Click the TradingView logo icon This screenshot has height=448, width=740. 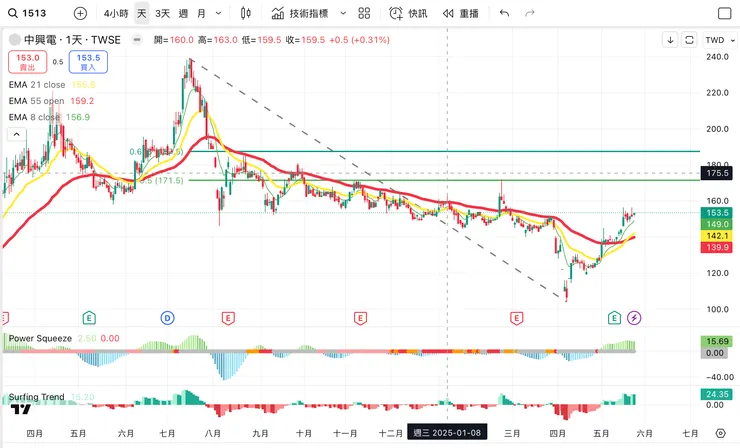tap(21, 409)
